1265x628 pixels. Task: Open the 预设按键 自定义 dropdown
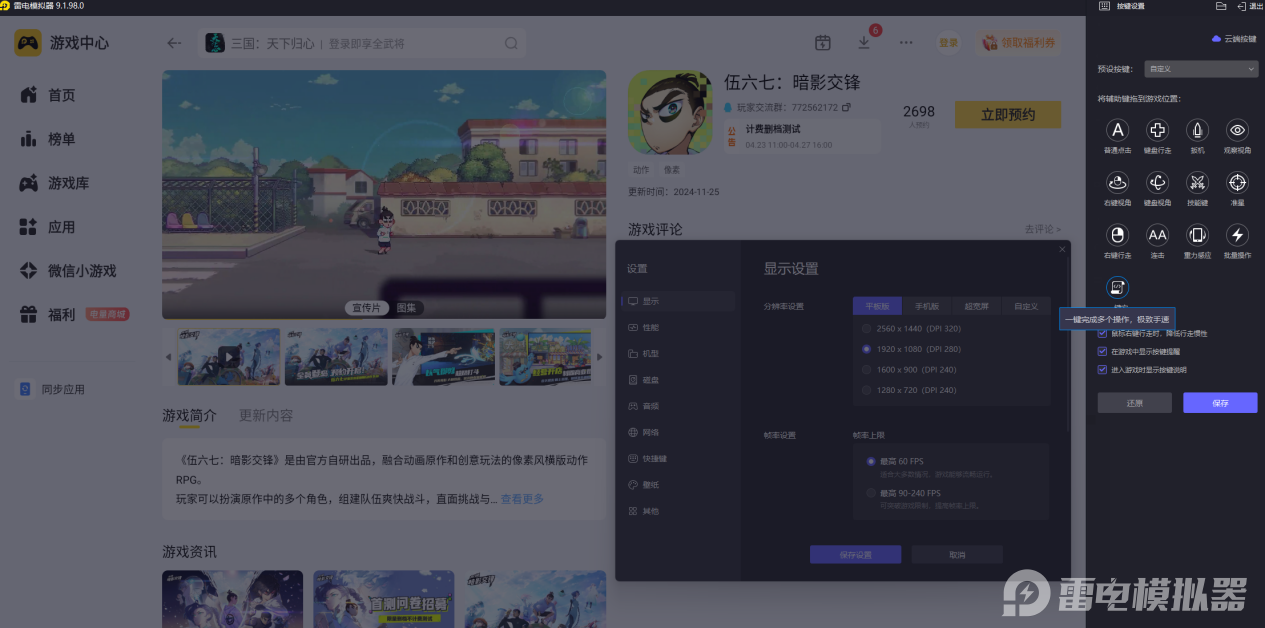1201,69
